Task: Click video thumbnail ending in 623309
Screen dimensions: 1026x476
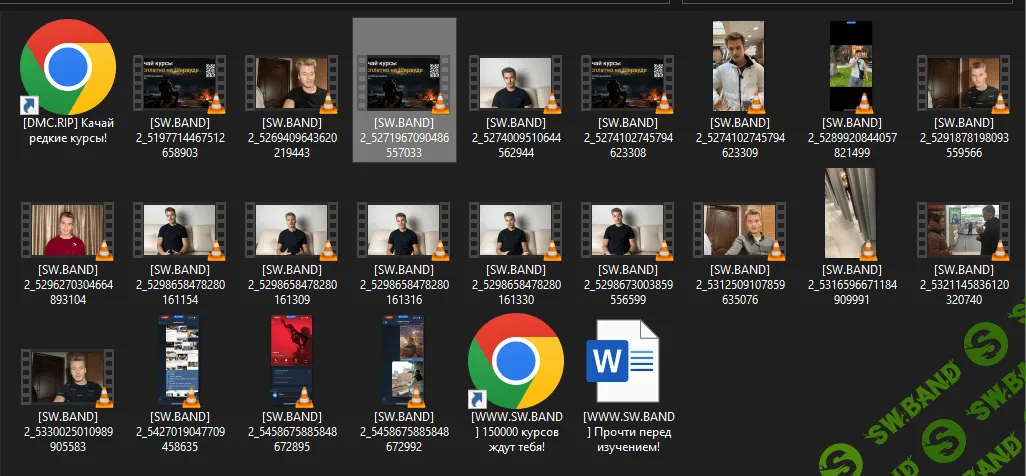Action: (x=739, y=67)
